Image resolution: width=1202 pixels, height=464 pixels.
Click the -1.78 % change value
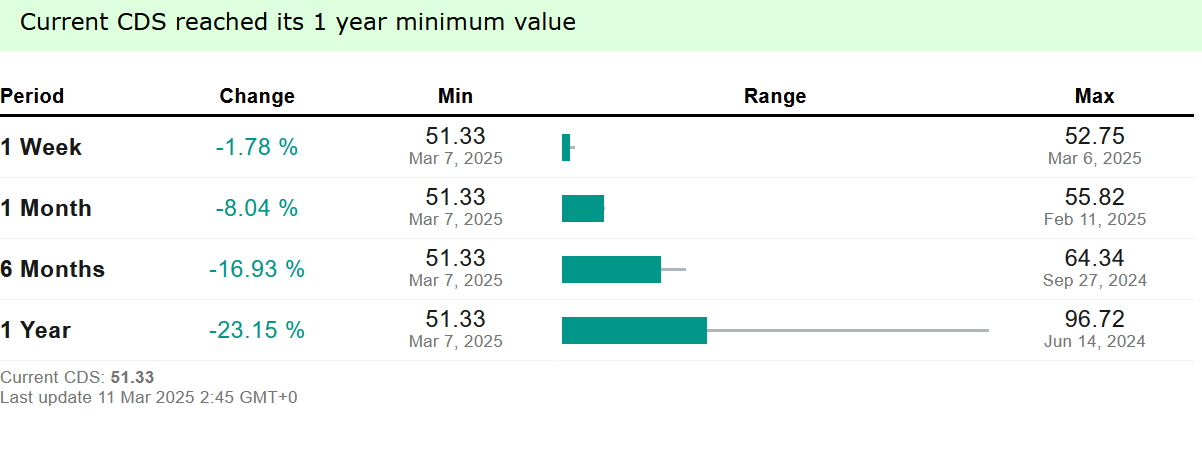(x=257, y=148)
